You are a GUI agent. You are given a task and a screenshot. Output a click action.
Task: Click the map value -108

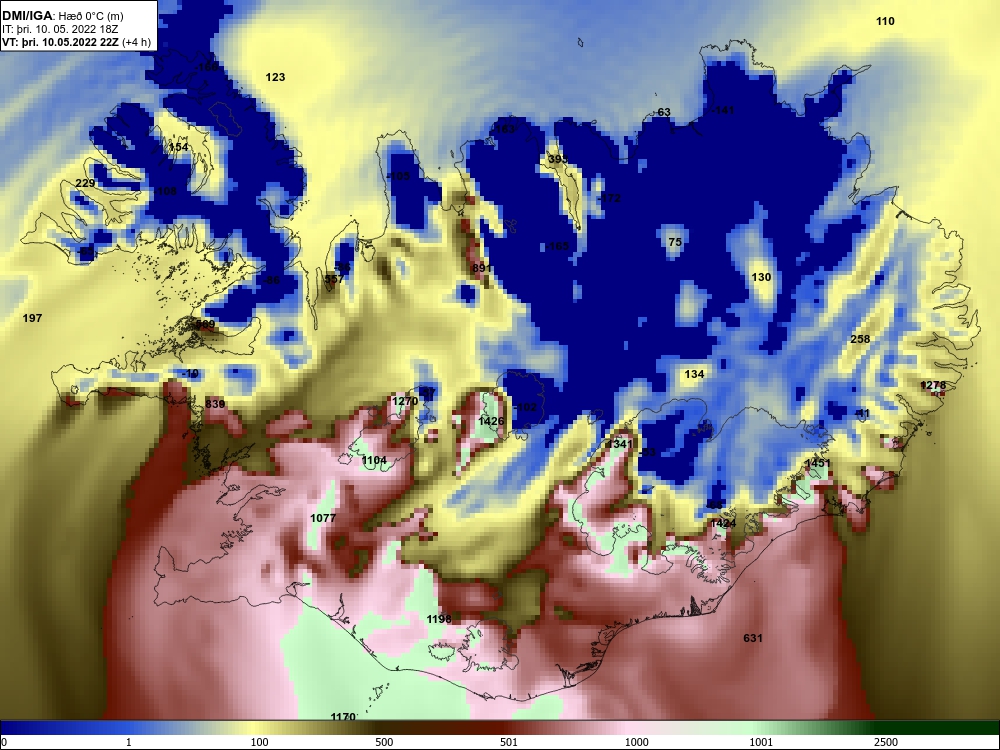click(165, 191)
